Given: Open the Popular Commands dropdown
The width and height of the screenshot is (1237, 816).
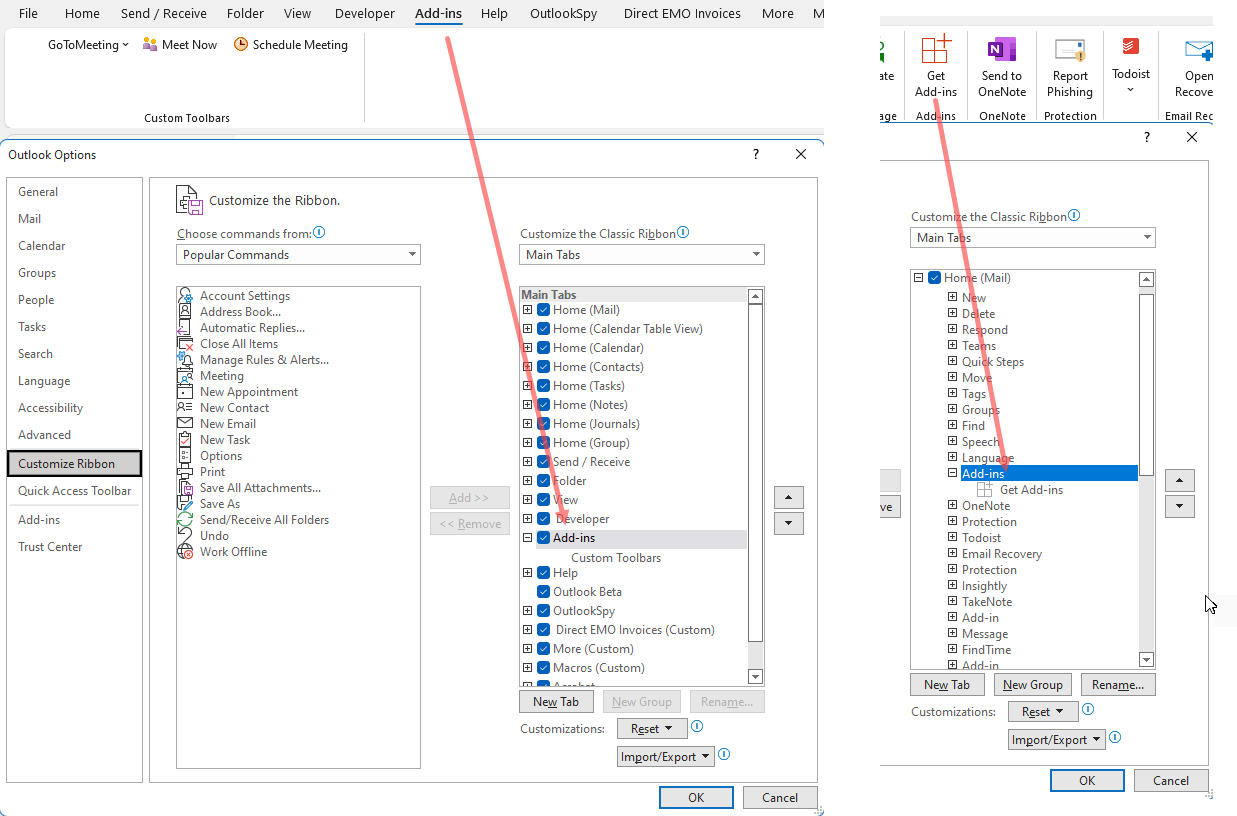Looking at the screenshot, I should [x=298, y=255].
